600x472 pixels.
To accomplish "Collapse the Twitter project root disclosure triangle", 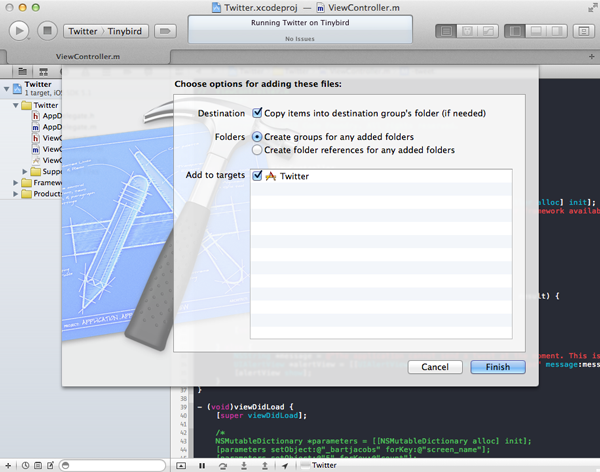I will point(6,89).
